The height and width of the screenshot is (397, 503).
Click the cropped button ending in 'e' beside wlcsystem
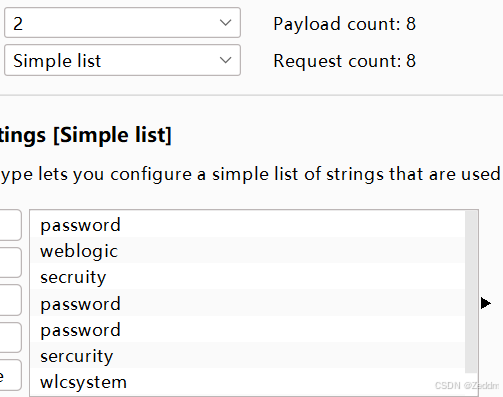pos(10,375)
